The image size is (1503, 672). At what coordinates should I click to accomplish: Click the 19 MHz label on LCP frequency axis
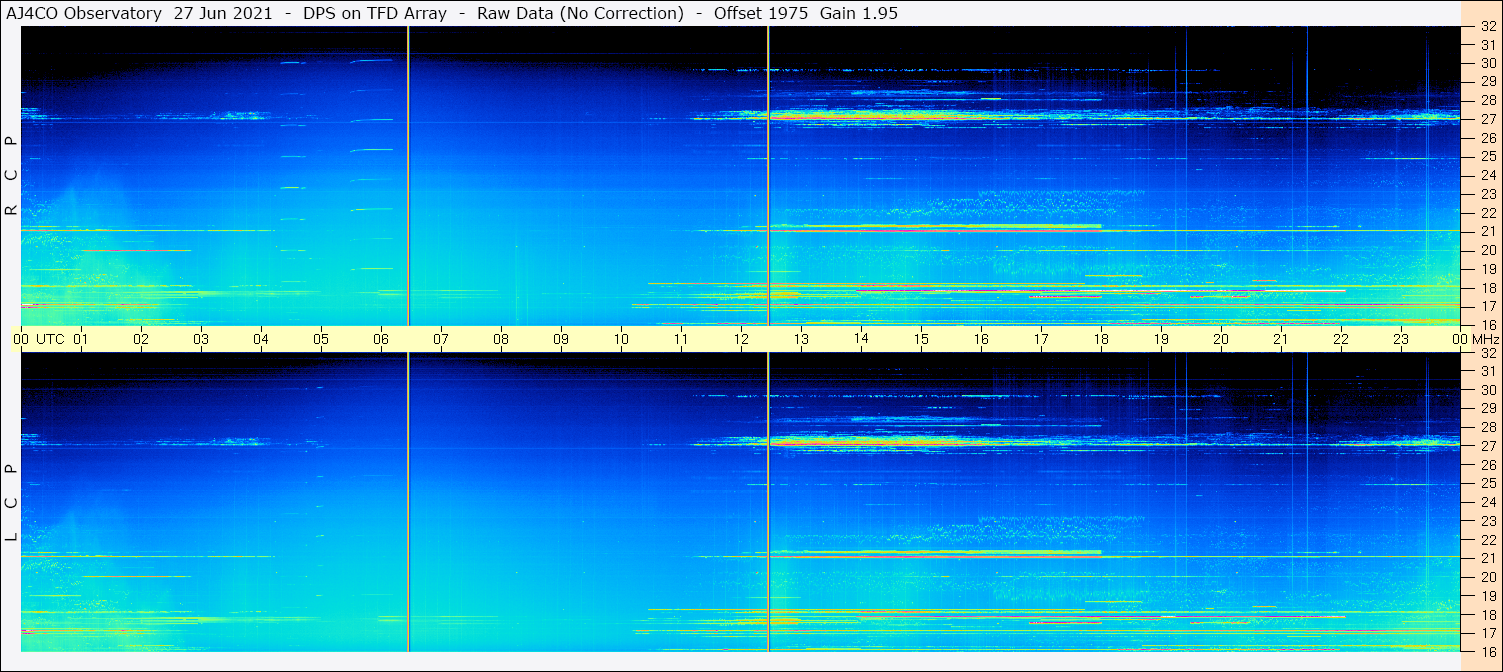tap(1487, 596)
